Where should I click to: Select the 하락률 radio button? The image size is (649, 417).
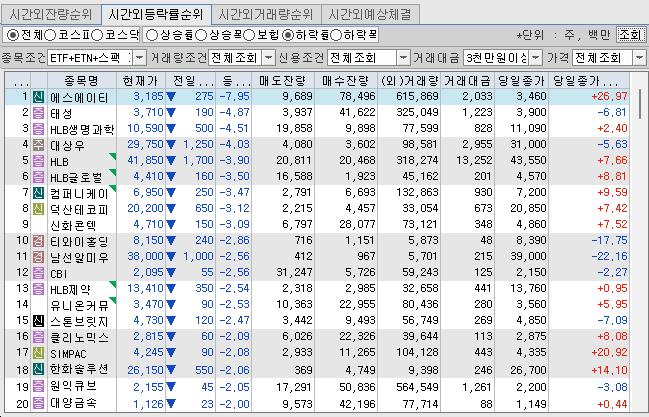pyautogui.click(x=288, y=35)
